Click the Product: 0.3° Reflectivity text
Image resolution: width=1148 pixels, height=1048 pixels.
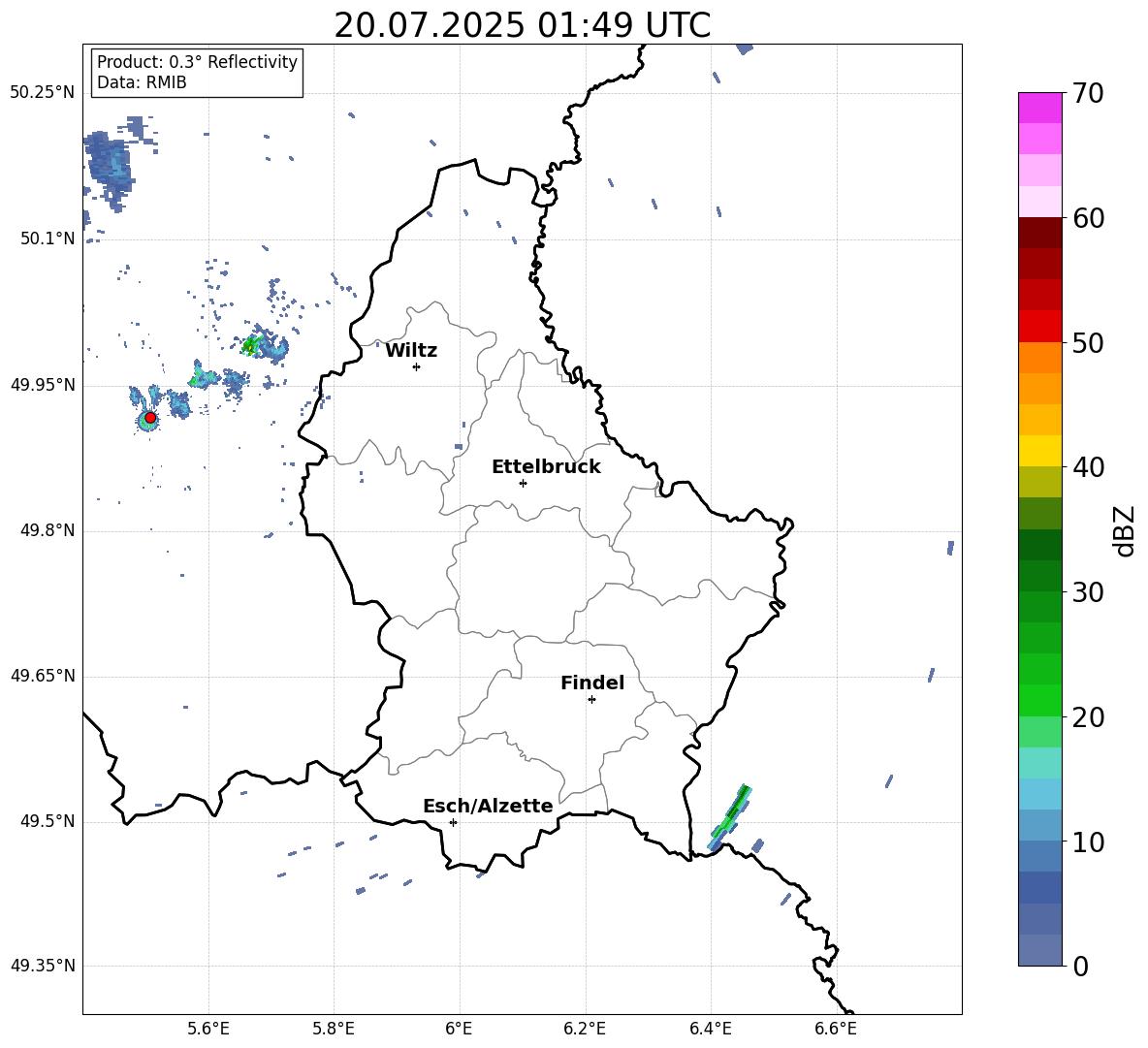point(197,62)
